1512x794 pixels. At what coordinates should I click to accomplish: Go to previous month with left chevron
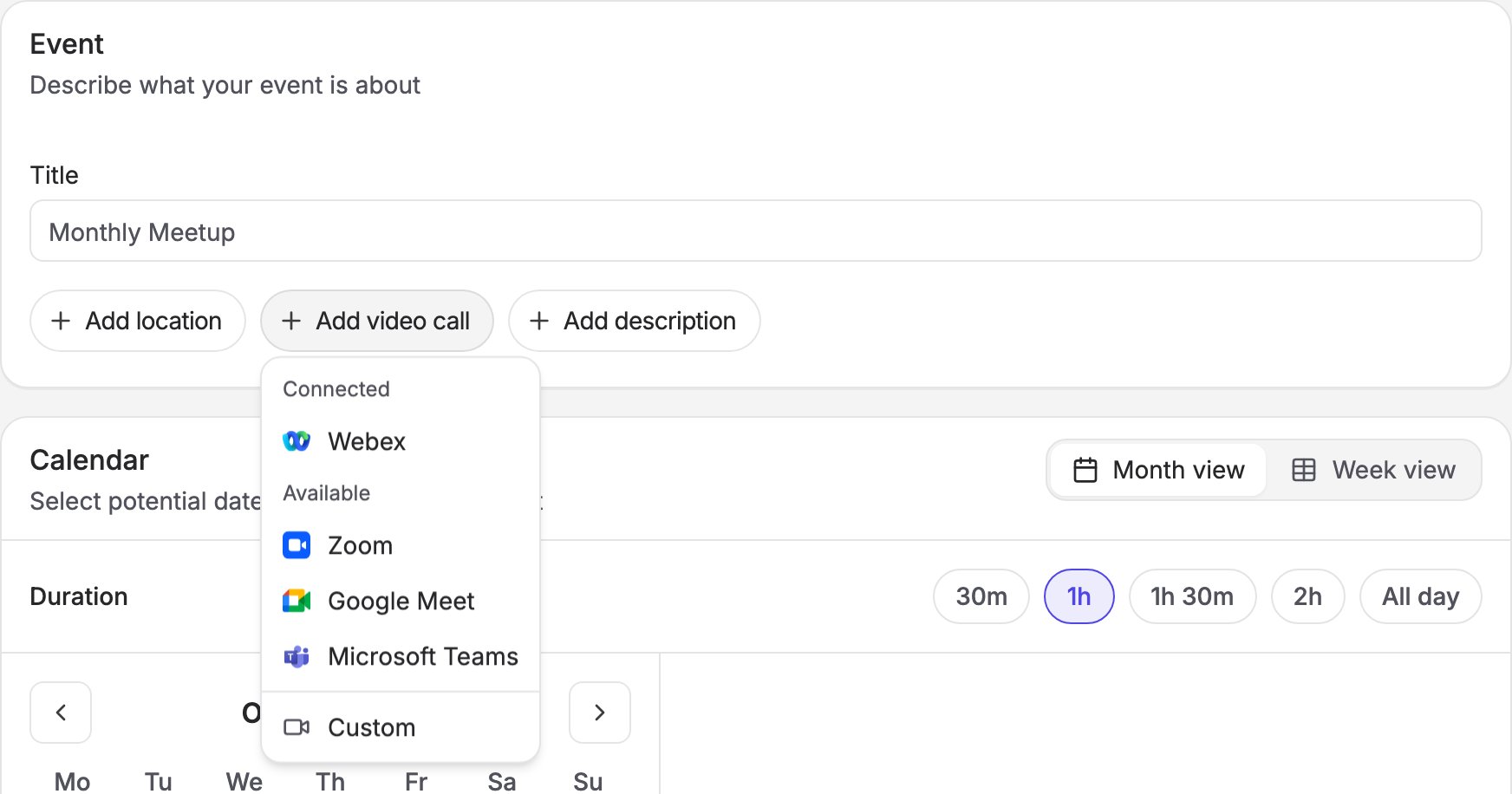pos(61,713)
